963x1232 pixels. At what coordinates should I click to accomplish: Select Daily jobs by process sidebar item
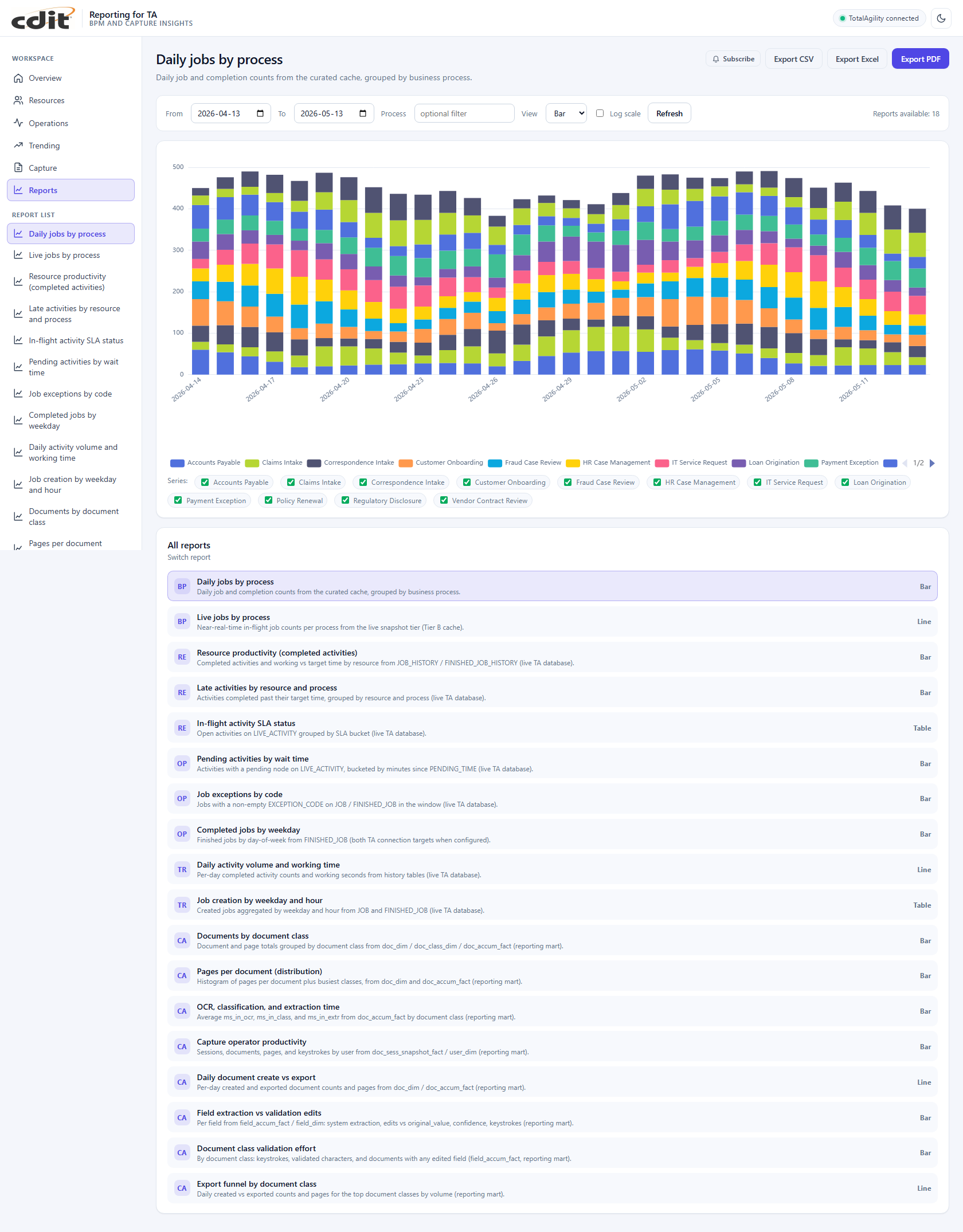click(x=71, y=234)
